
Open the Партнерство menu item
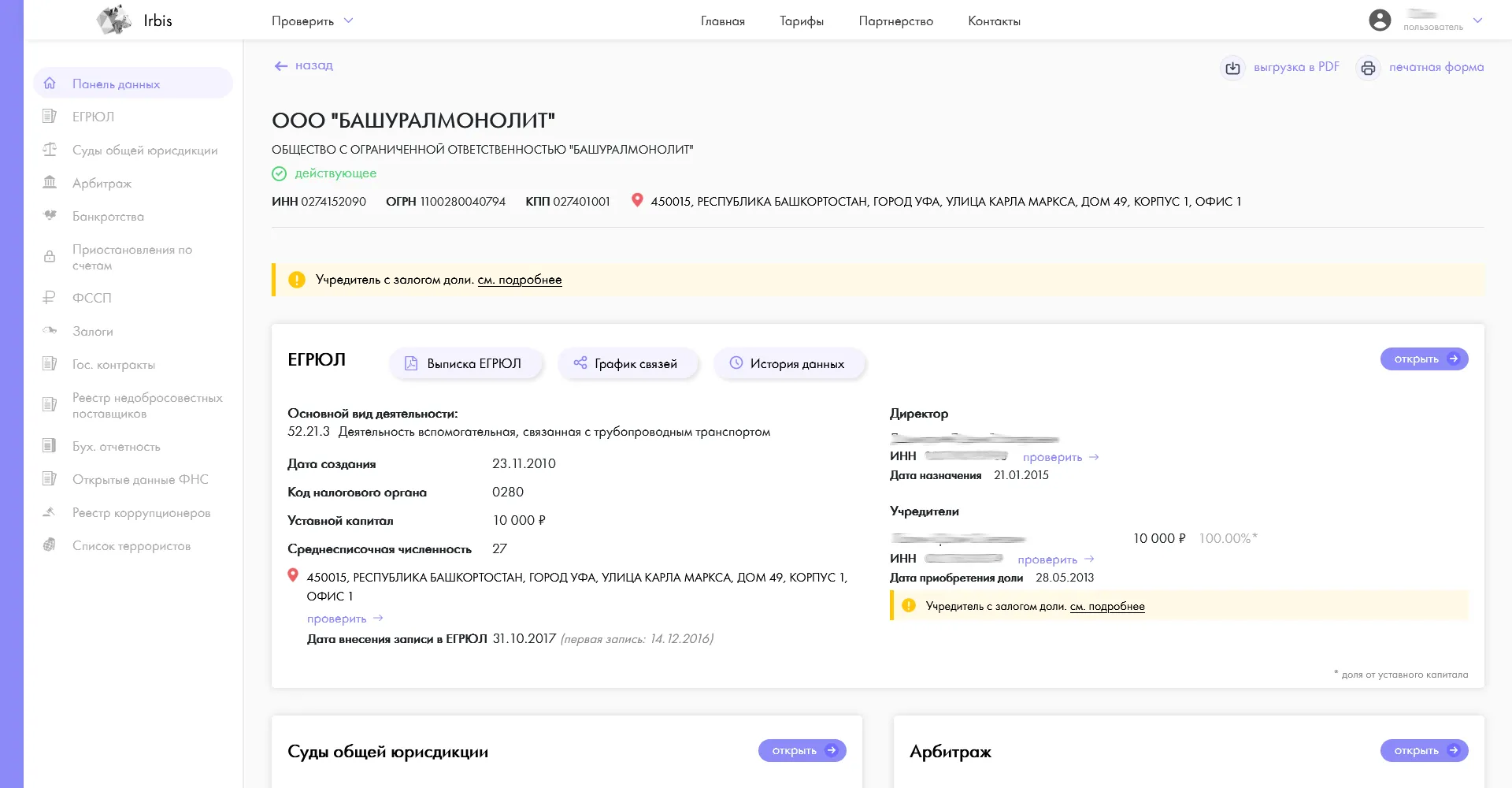pyautogui.click(x=895, y=21)
